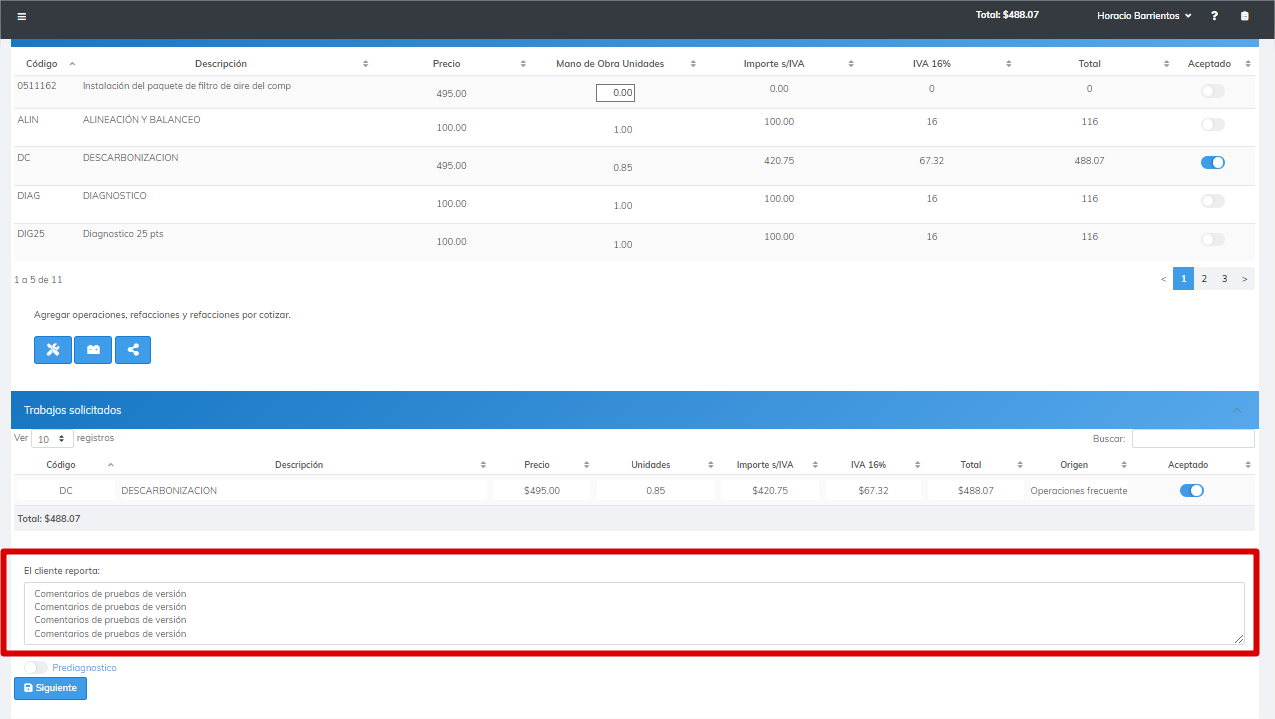Sort top table by Precio sort arrows
The width and height of the screenshot is (1275, 719).
coord(523,64)
